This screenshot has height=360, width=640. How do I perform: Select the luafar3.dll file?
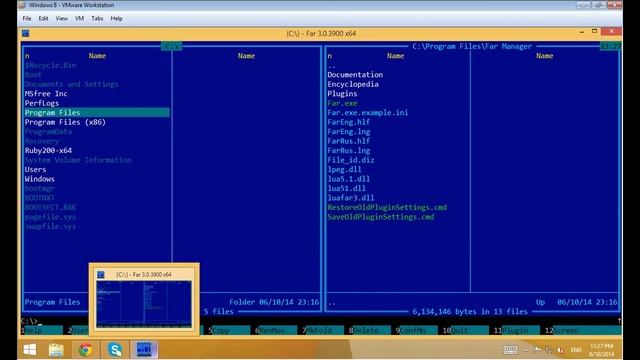click(351, 198)
